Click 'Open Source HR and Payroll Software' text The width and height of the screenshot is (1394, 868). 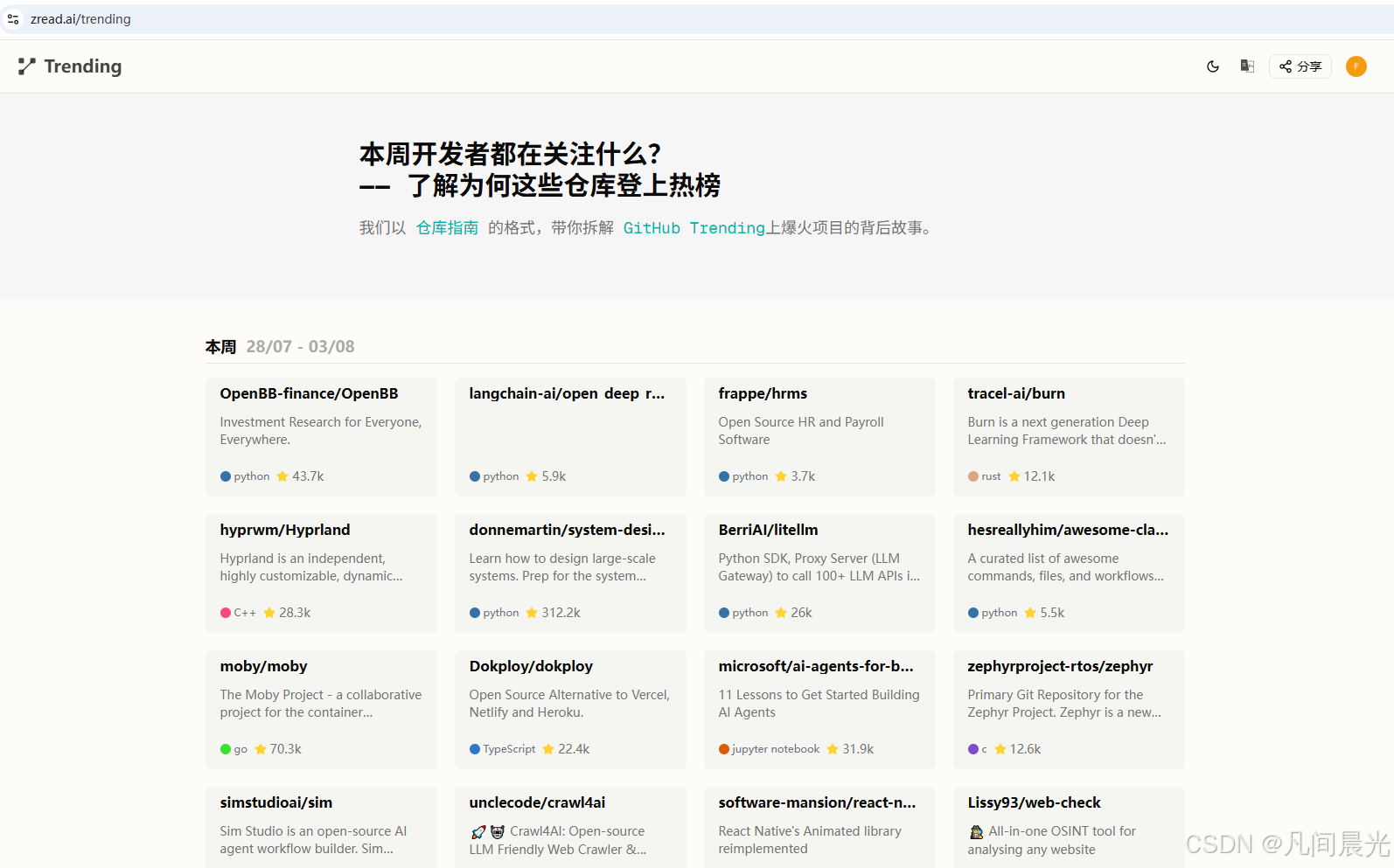801,431
